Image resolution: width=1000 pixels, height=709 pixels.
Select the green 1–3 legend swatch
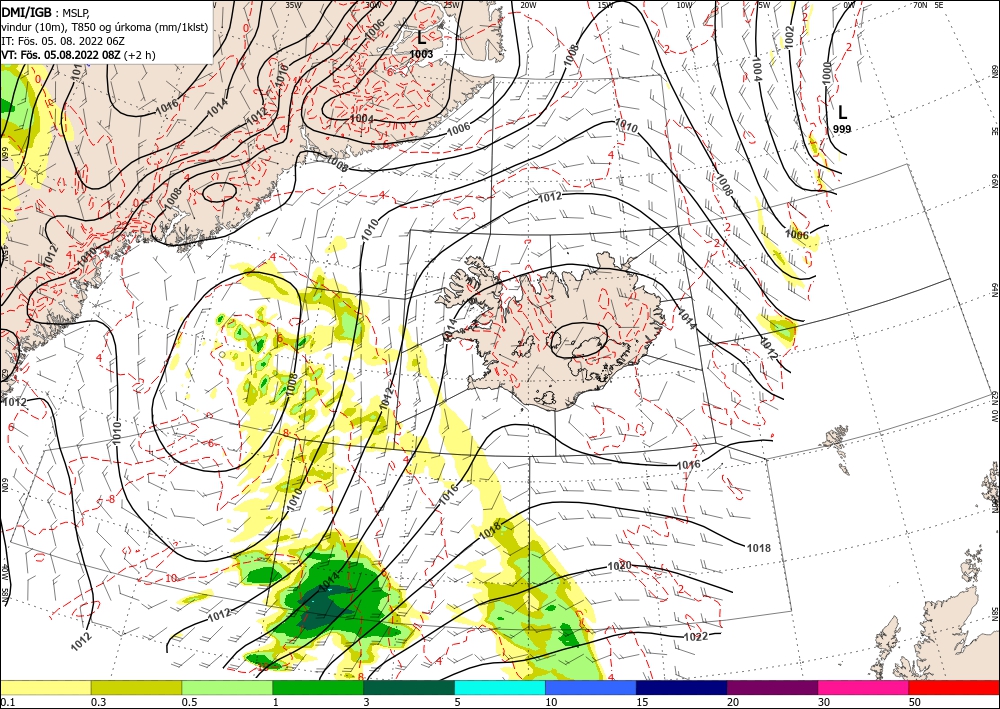click(x=318, y=687)
